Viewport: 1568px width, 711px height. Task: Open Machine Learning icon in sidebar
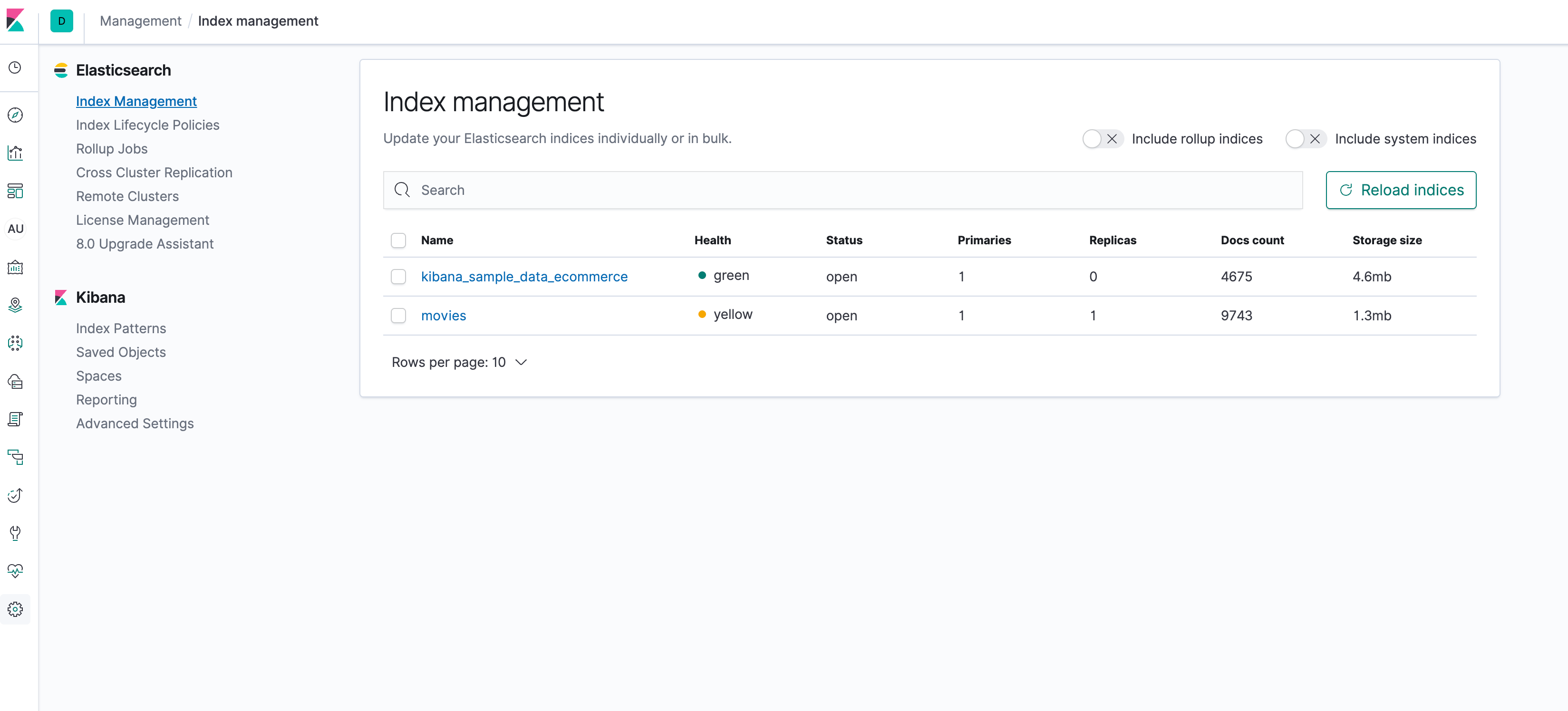15,343
